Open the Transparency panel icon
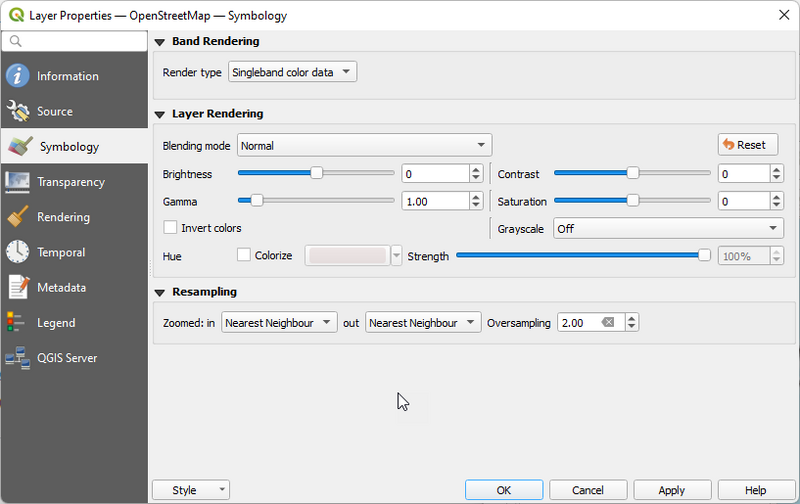This screenshot has width=800, height=504. (x=17, y=182)
